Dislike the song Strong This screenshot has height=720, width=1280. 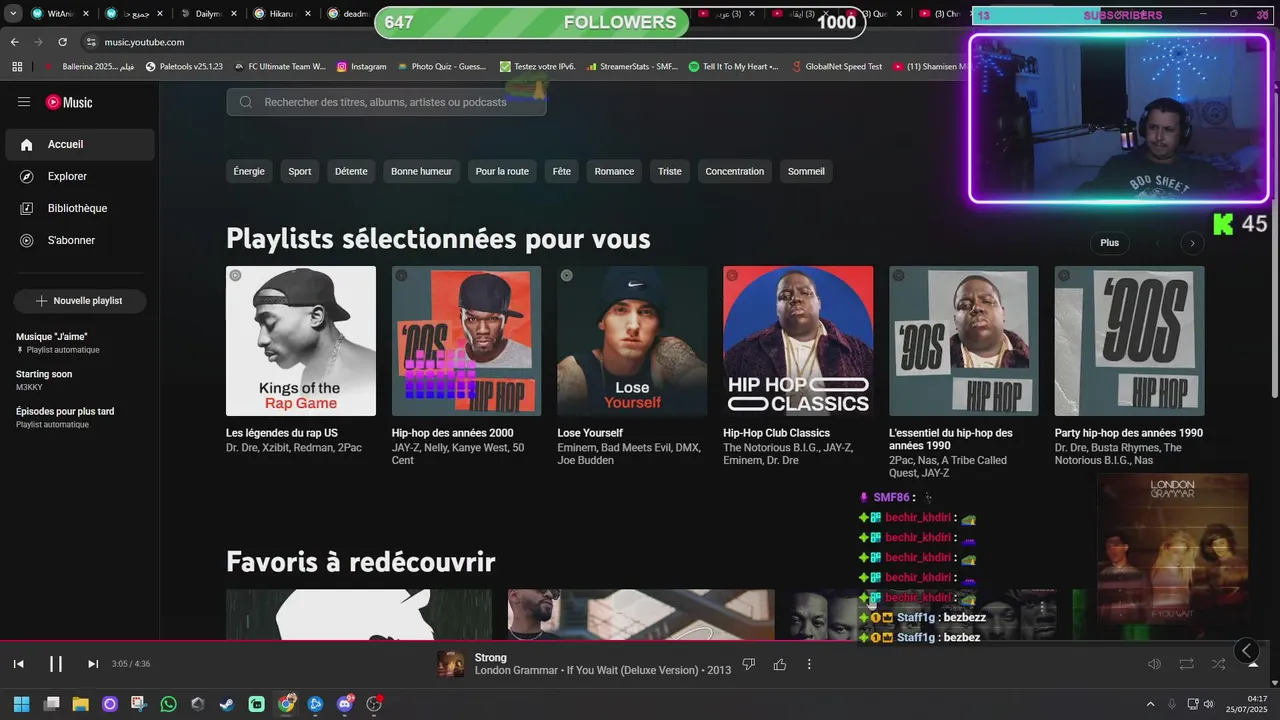point(748,664)
